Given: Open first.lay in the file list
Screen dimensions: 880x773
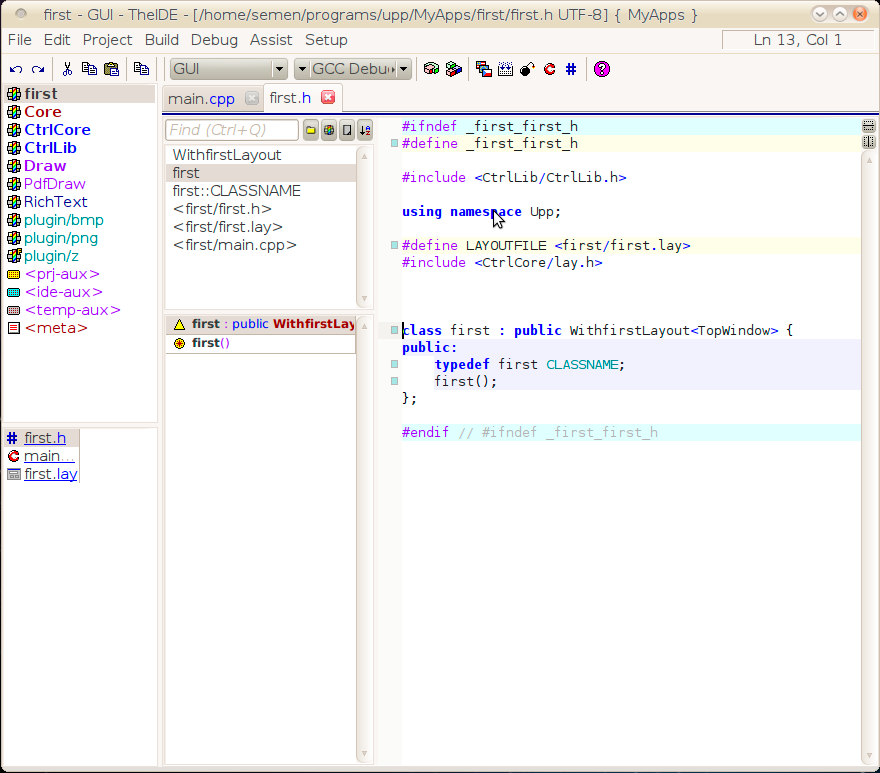Looking at the screenshot, I should [x=50, y=474].
